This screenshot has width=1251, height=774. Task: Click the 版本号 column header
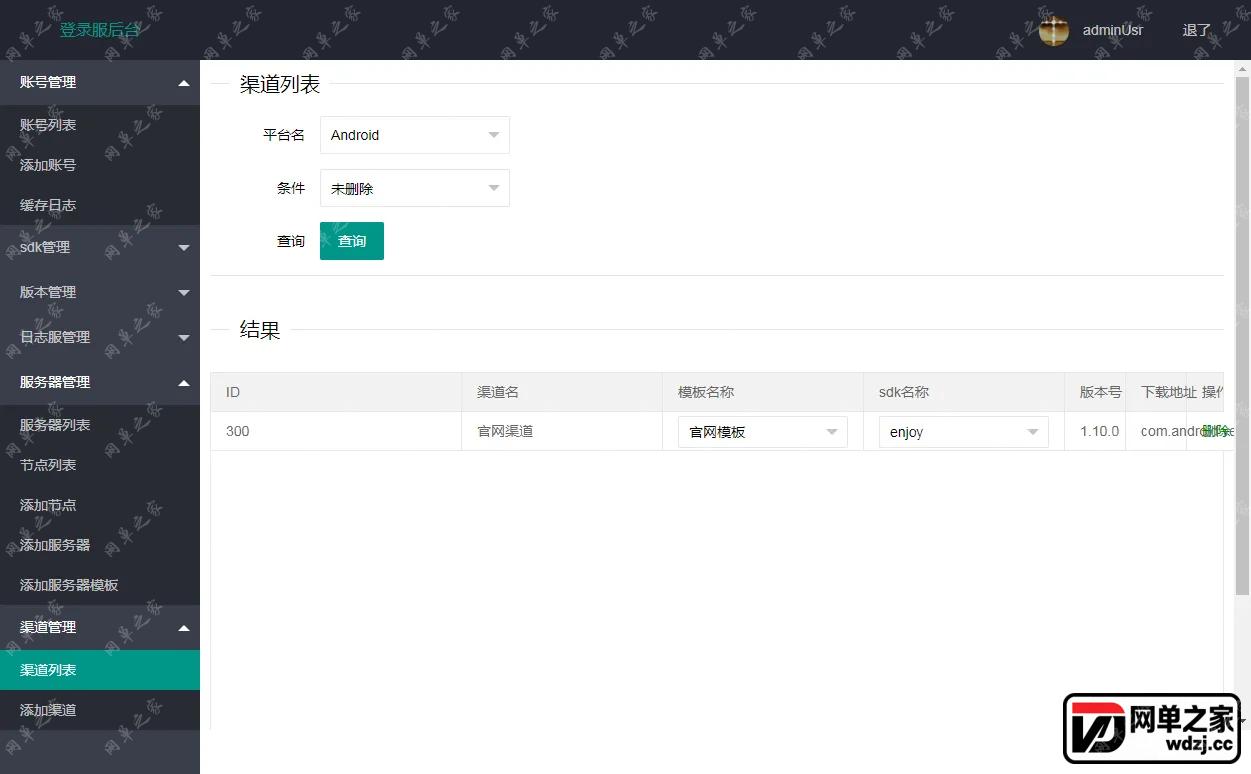(1095, 392)
